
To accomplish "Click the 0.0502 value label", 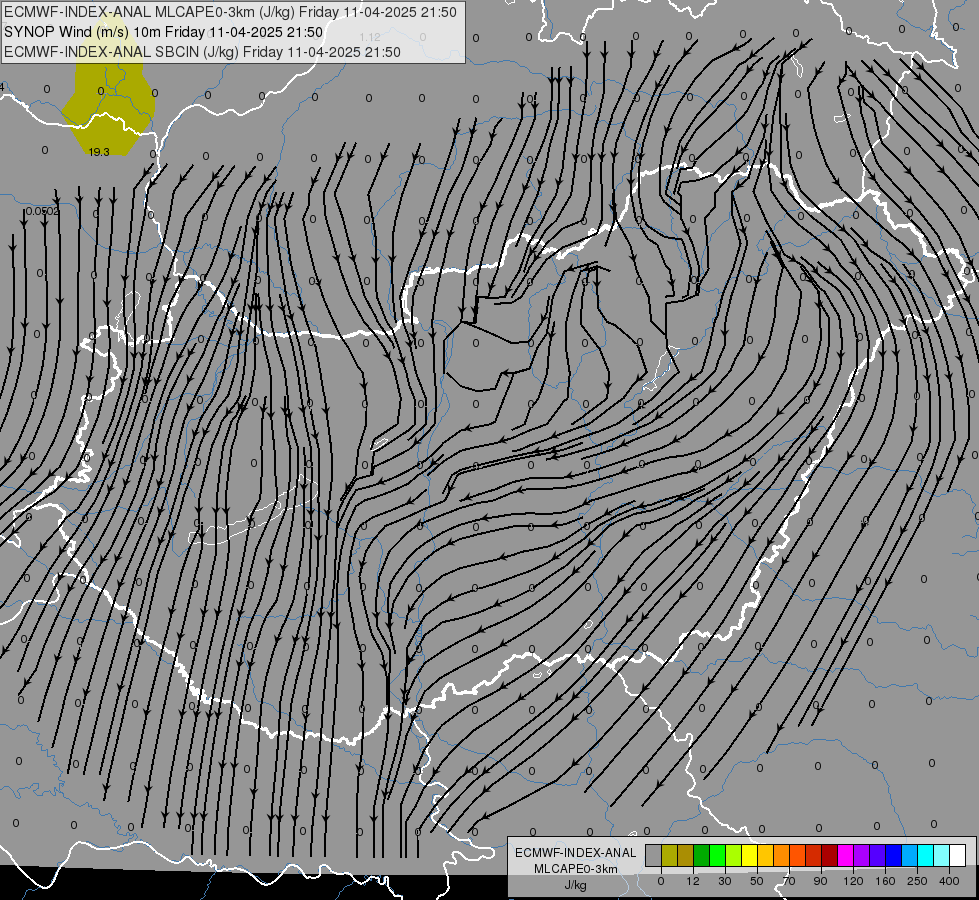I will [x=42, y=211].
